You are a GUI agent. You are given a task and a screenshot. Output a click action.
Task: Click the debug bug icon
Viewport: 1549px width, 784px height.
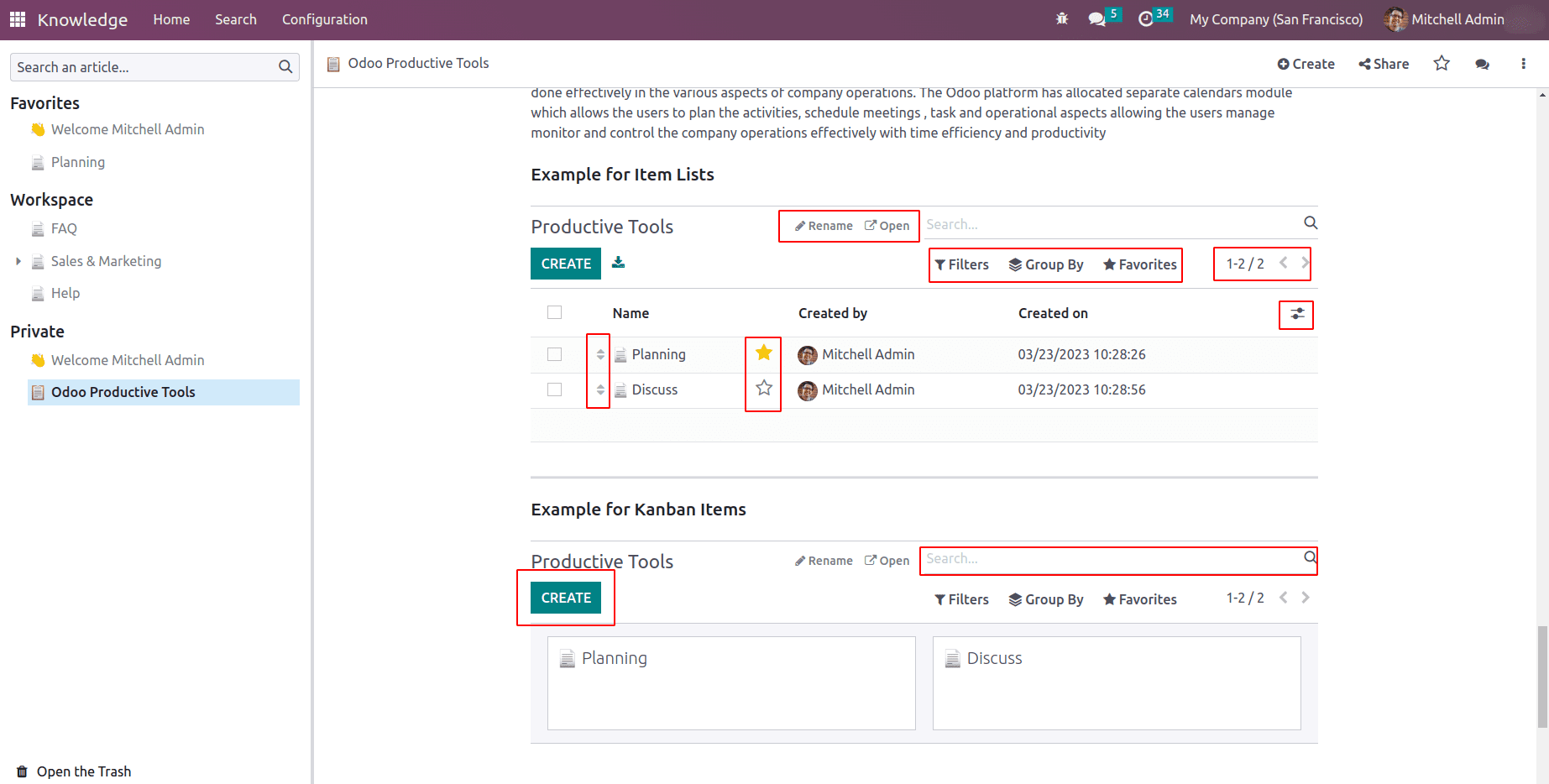click(1062, 18)
